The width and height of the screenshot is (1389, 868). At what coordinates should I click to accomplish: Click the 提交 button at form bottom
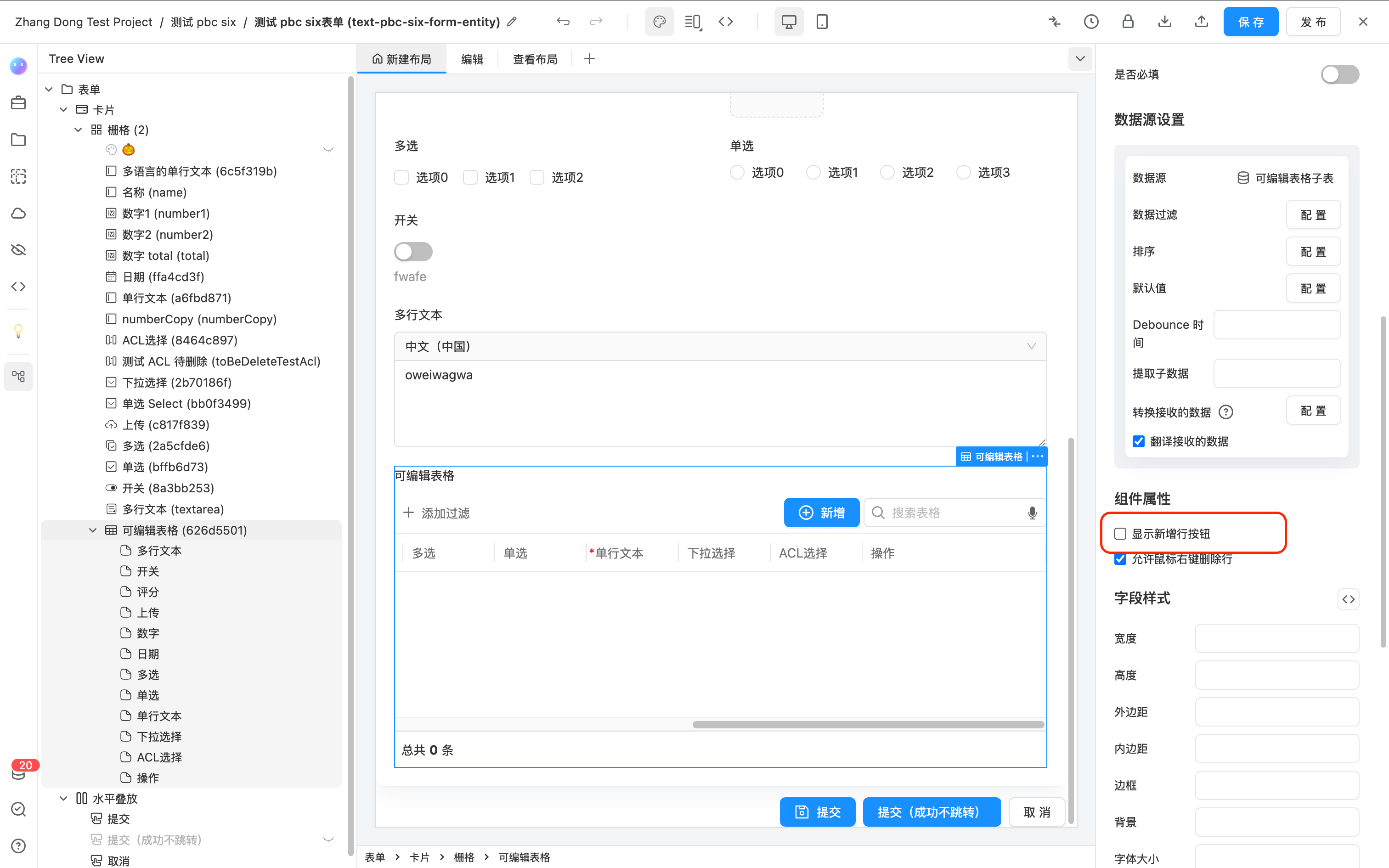tap(817, 812)
